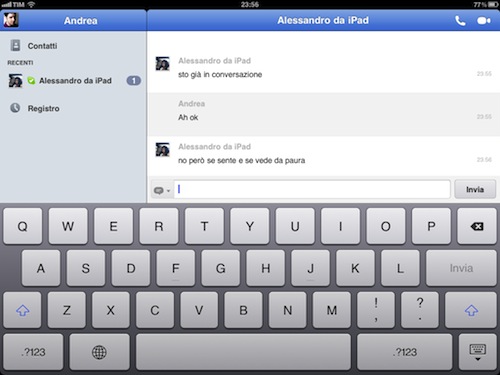This screenshot has height=375, width=500.
Task: Switch to numbers with the left .?123 key
Action: coord(33,352)
